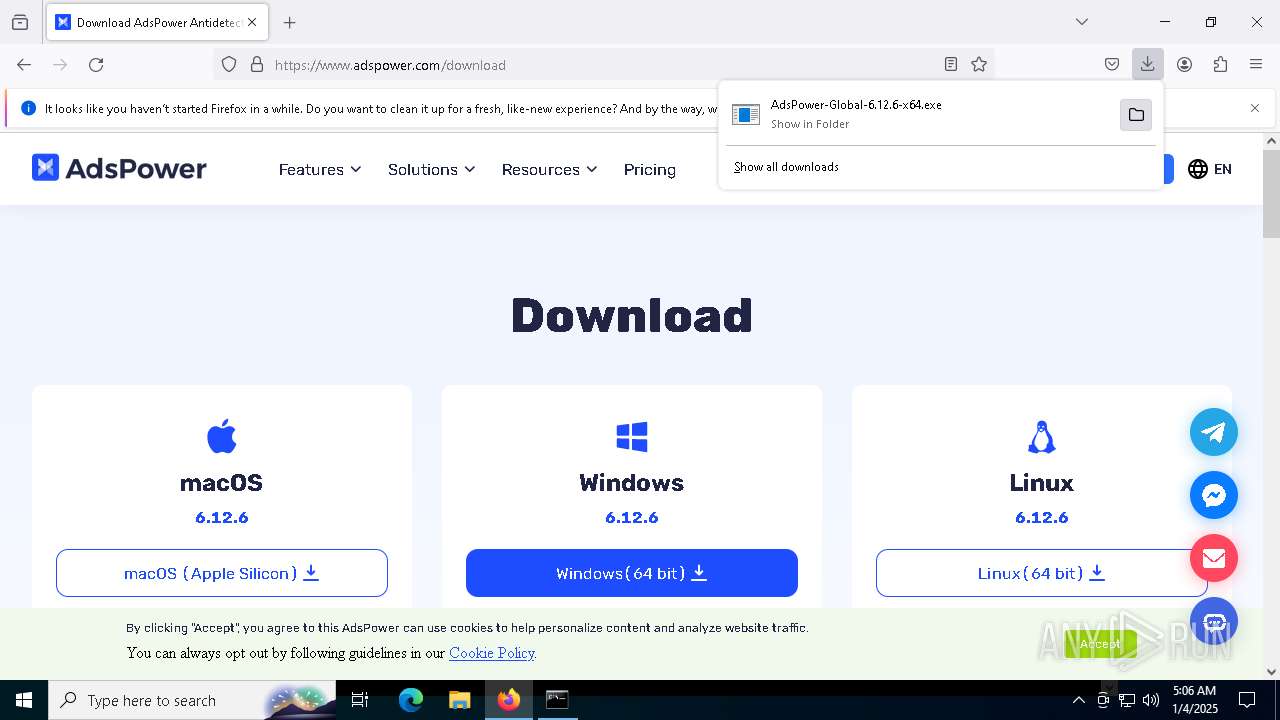Download macOS (Apple Silicon) installer
1280x720 pixels.
222,573
